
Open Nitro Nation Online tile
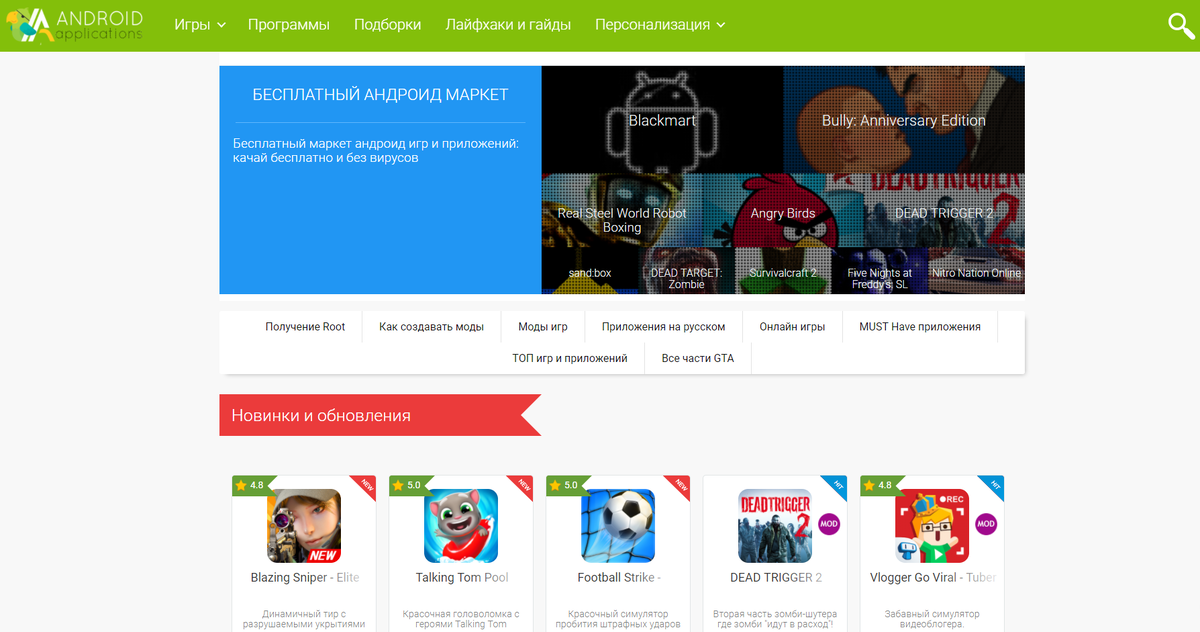[x=977, y=272]
